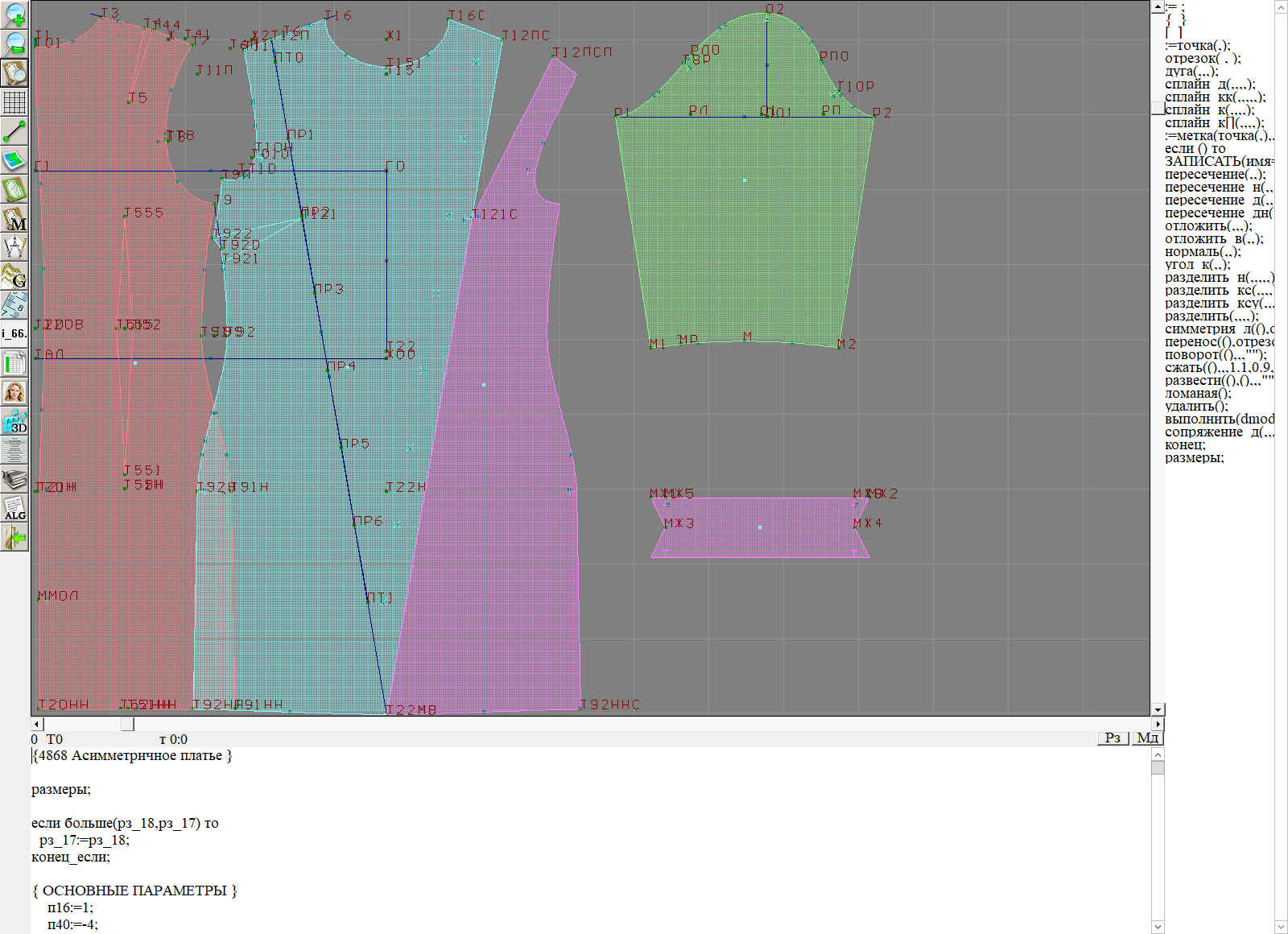The width and height of the screenshot is (1288, 934).
Task: Click canvas vertical scrollbar down arrow
Action: [x=1158, y=709]
